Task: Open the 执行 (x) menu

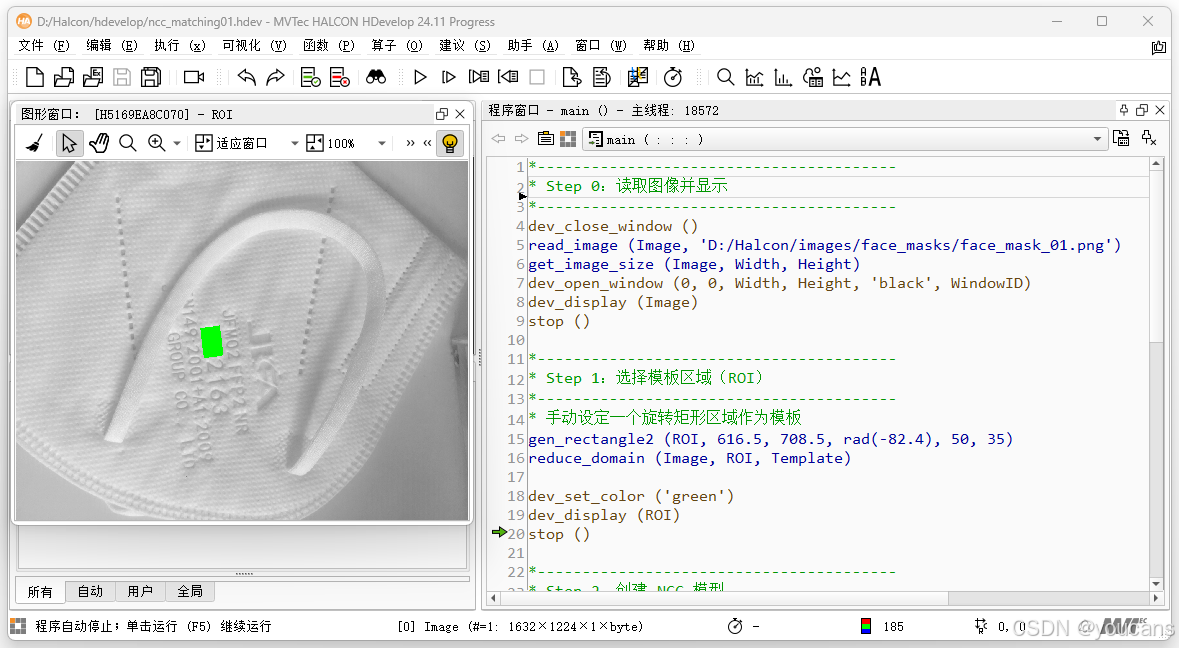Action: 180,45
